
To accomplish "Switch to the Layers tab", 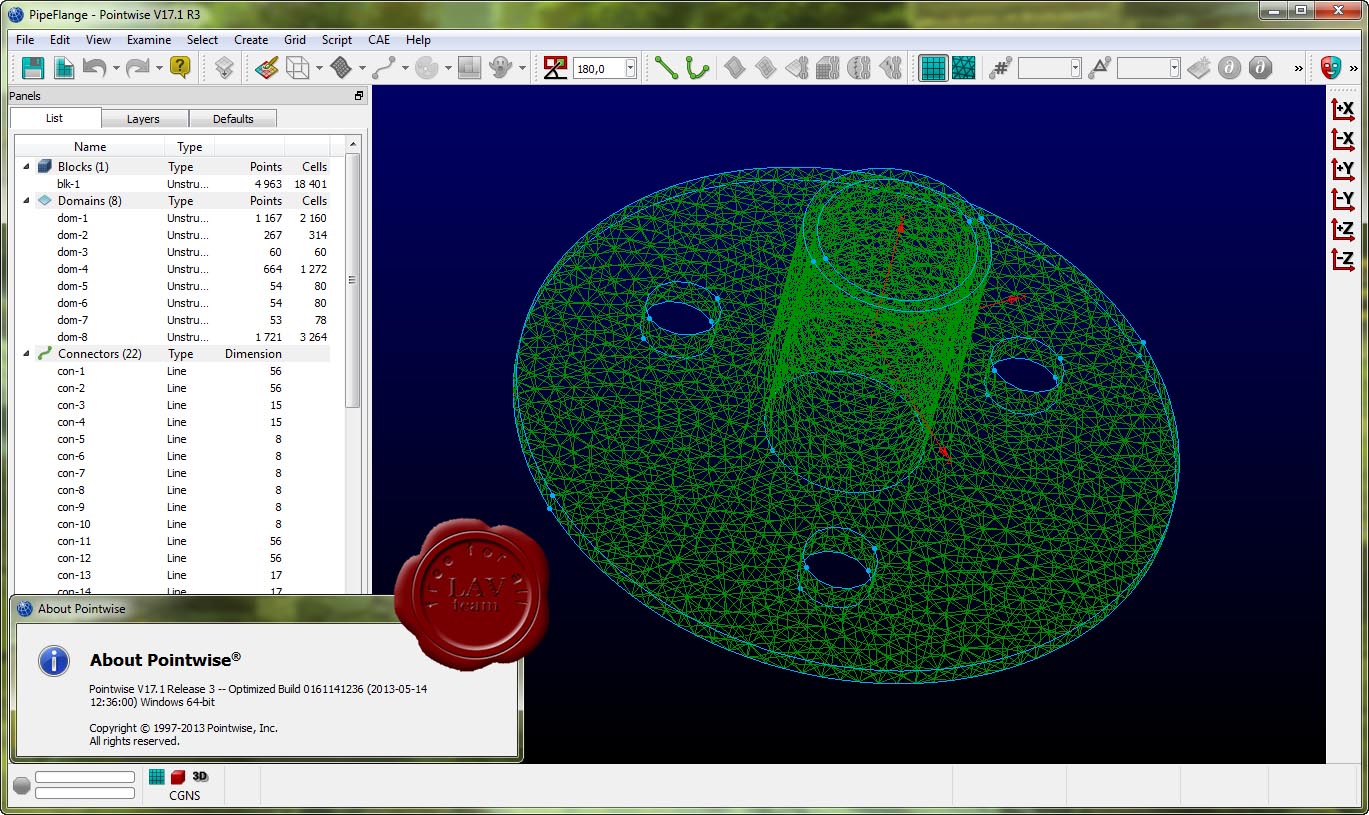I will tap(143, 119).
